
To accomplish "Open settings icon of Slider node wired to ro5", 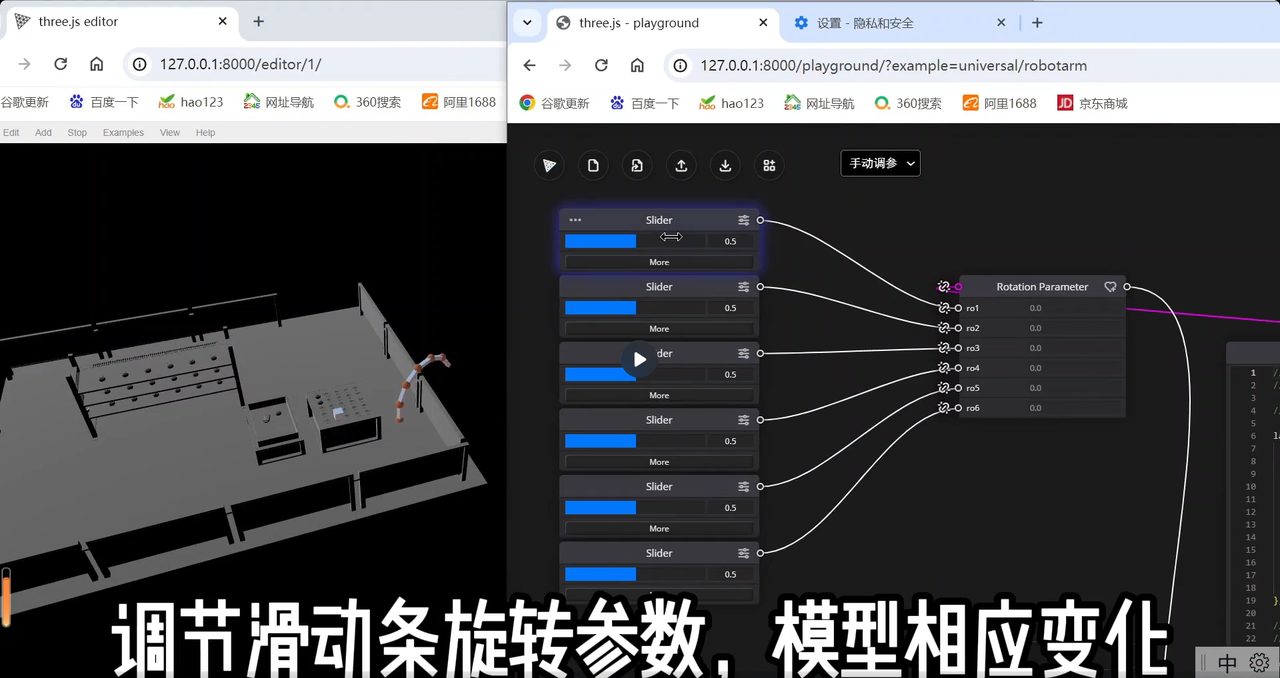I will (x=743, y=487).
